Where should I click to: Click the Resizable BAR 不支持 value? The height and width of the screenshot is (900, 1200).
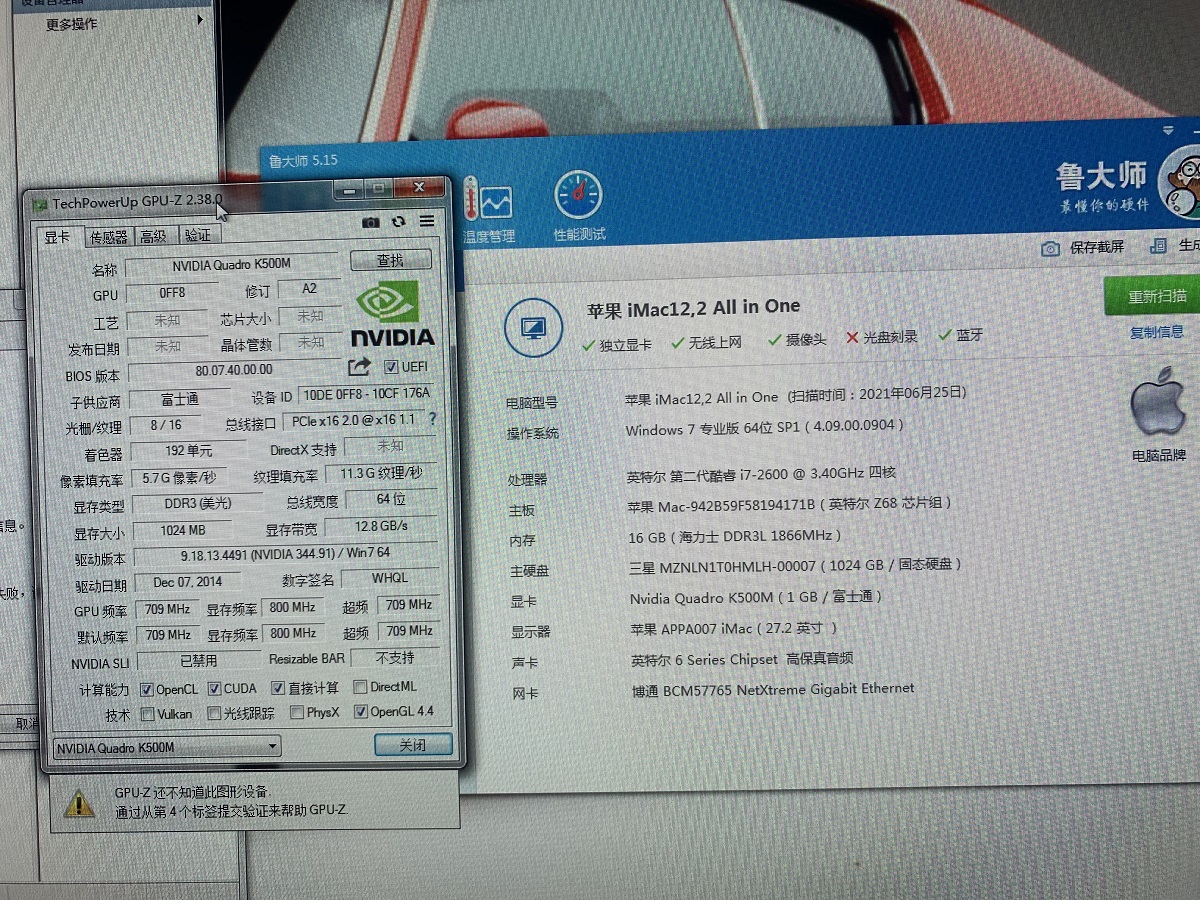(394, 658)
